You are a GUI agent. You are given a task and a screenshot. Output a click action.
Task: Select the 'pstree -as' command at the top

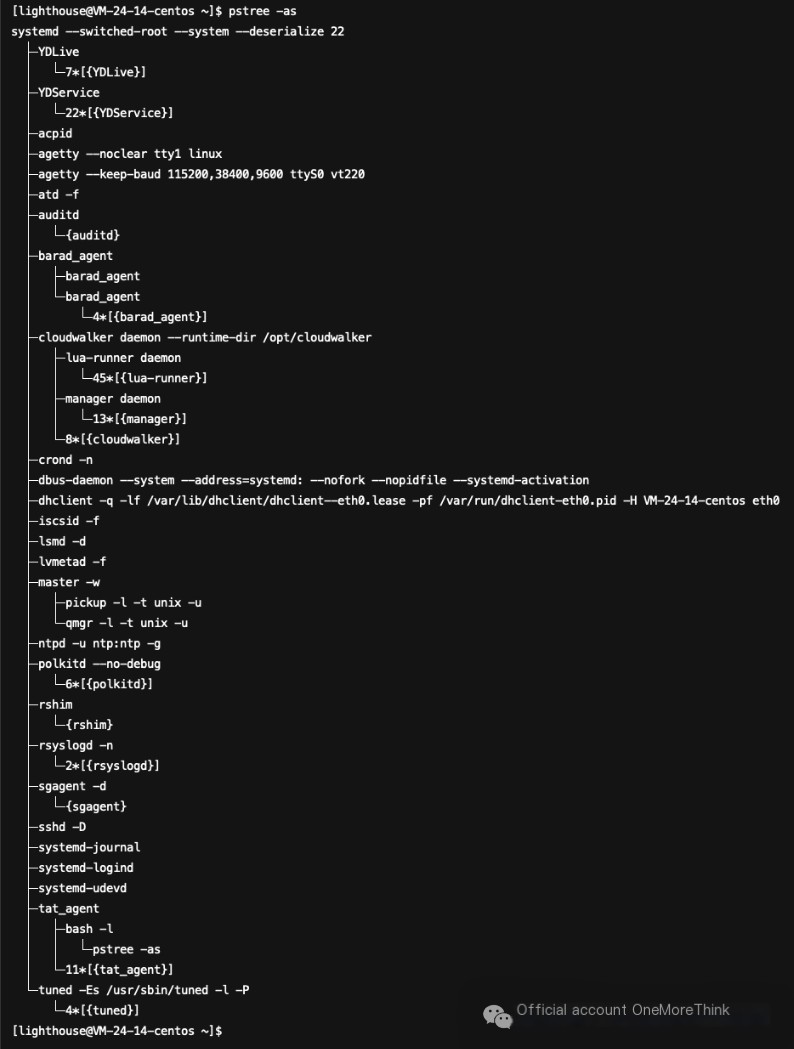pyautogui.click(x=262, y=11)
